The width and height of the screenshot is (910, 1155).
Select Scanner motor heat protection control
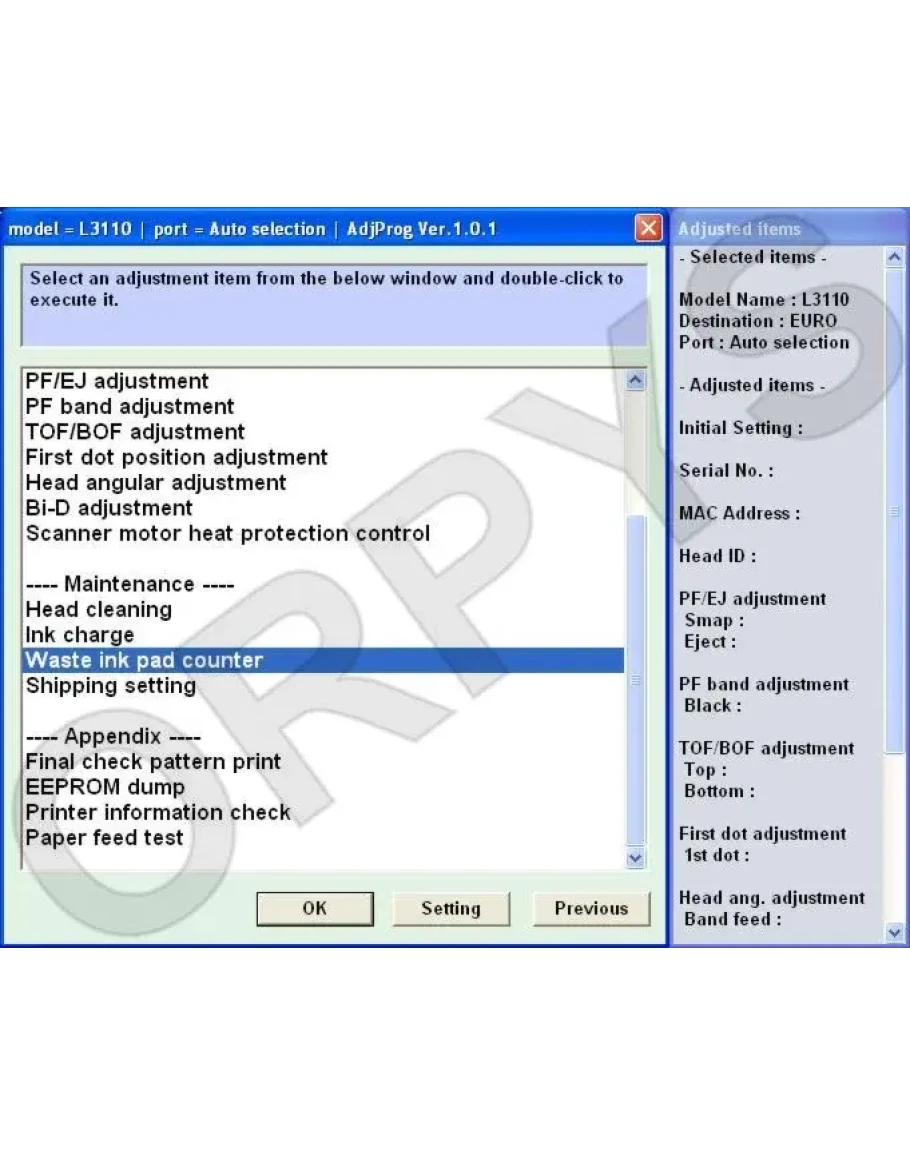pos(228,533)
